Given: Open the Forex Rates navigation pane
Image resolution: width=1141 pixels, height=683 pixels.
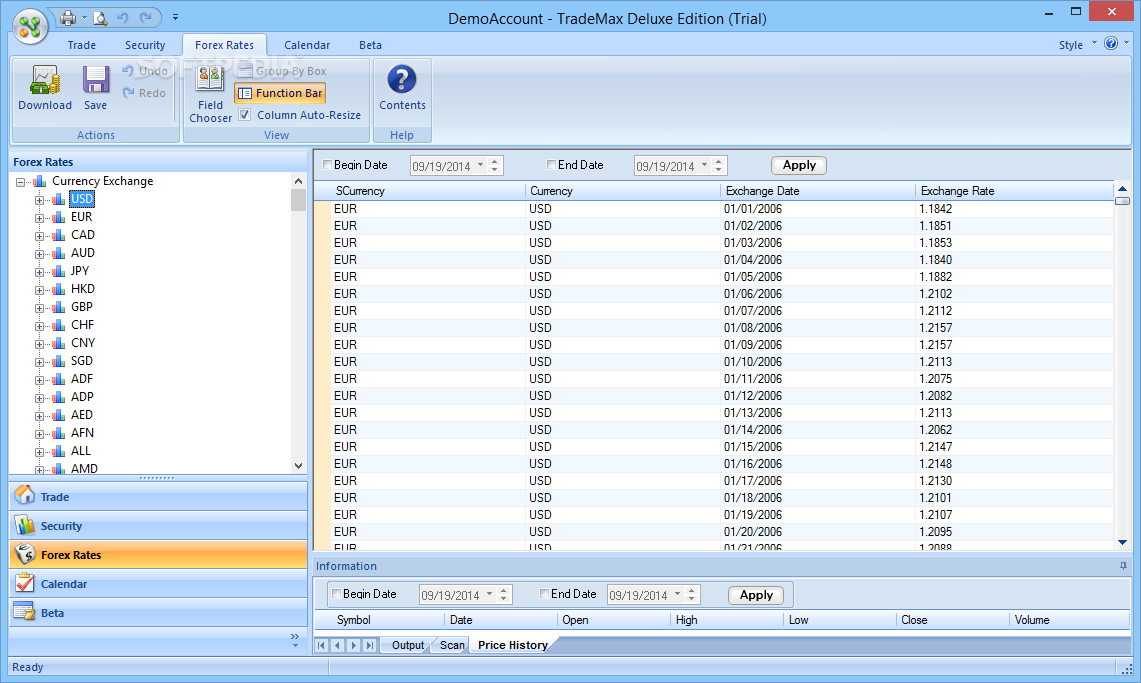Looking at the screenshot, I should tap(158, 554).
